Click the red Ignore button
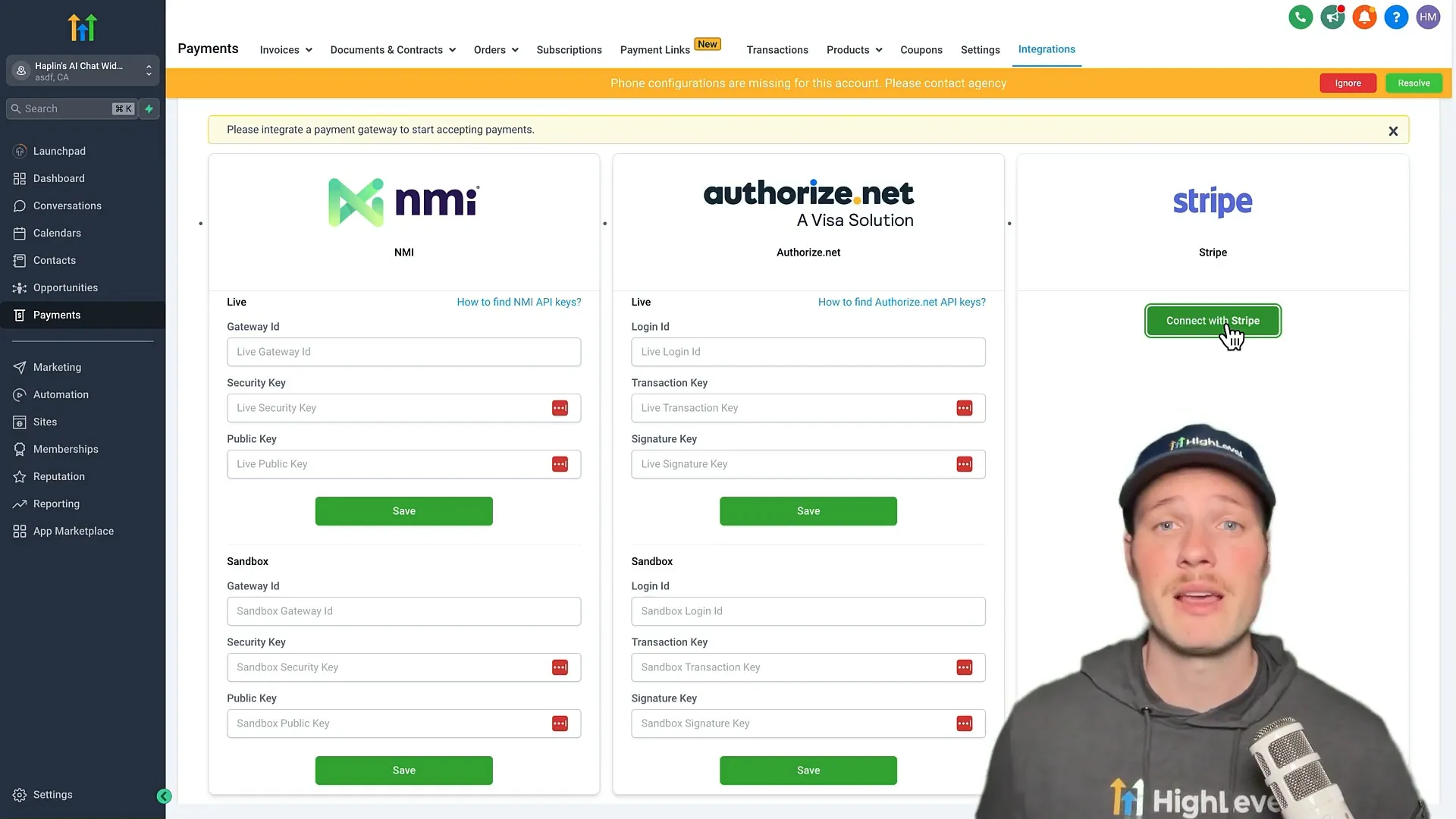Image resolution: width=1456 pixels, height=819 pixels. tap(1348, 83)
